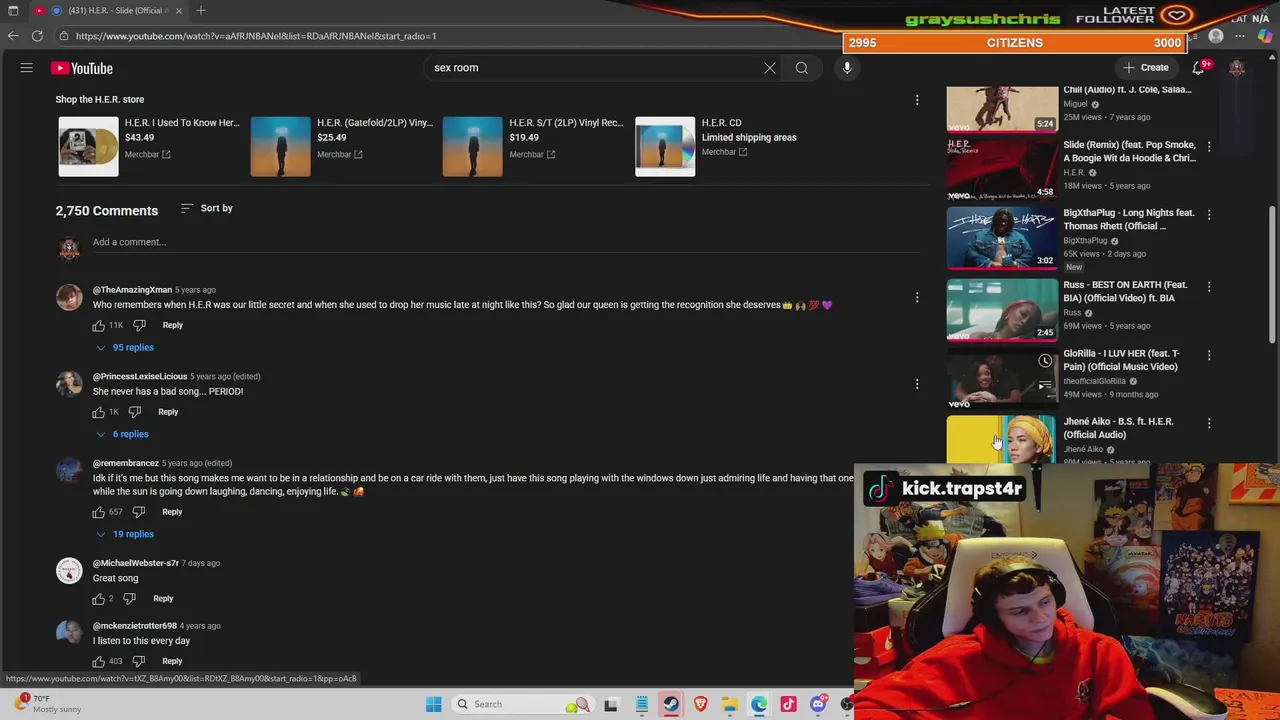Play BigXthaPlug Long Nights video
Image resolution: width=1280 pixels, height=720 pixels.
1002,238
